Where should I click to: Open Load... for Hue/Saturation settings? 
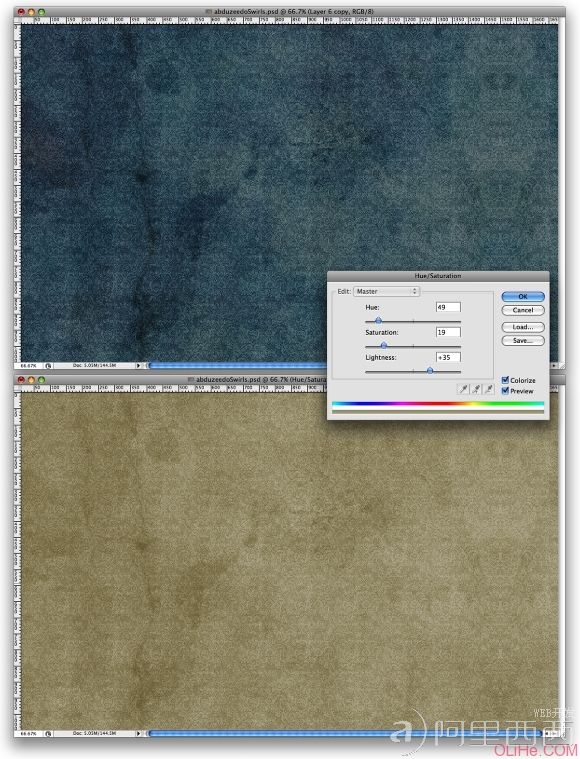(x=523, y=327)
